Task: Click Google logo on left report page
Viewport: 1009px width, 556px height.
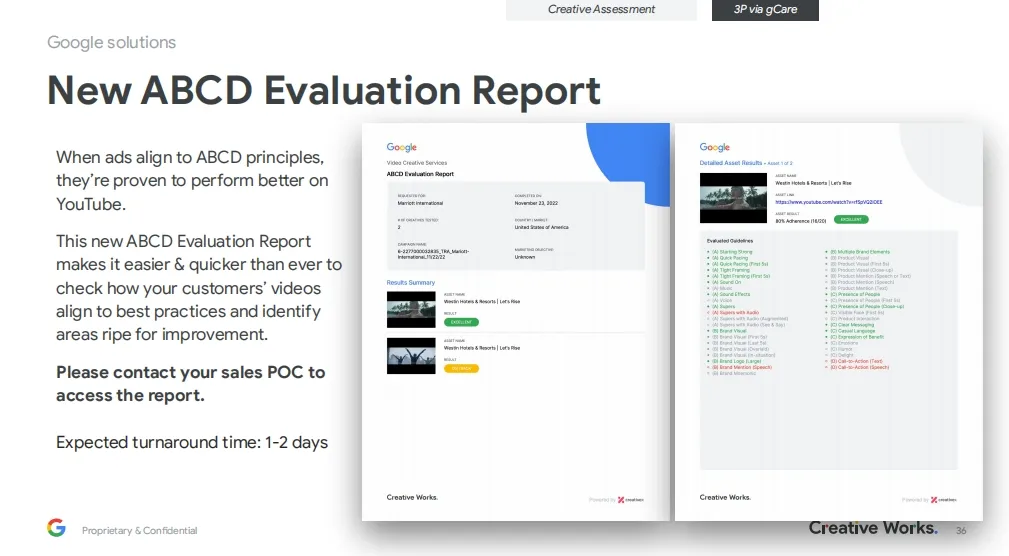Action: 402,147
